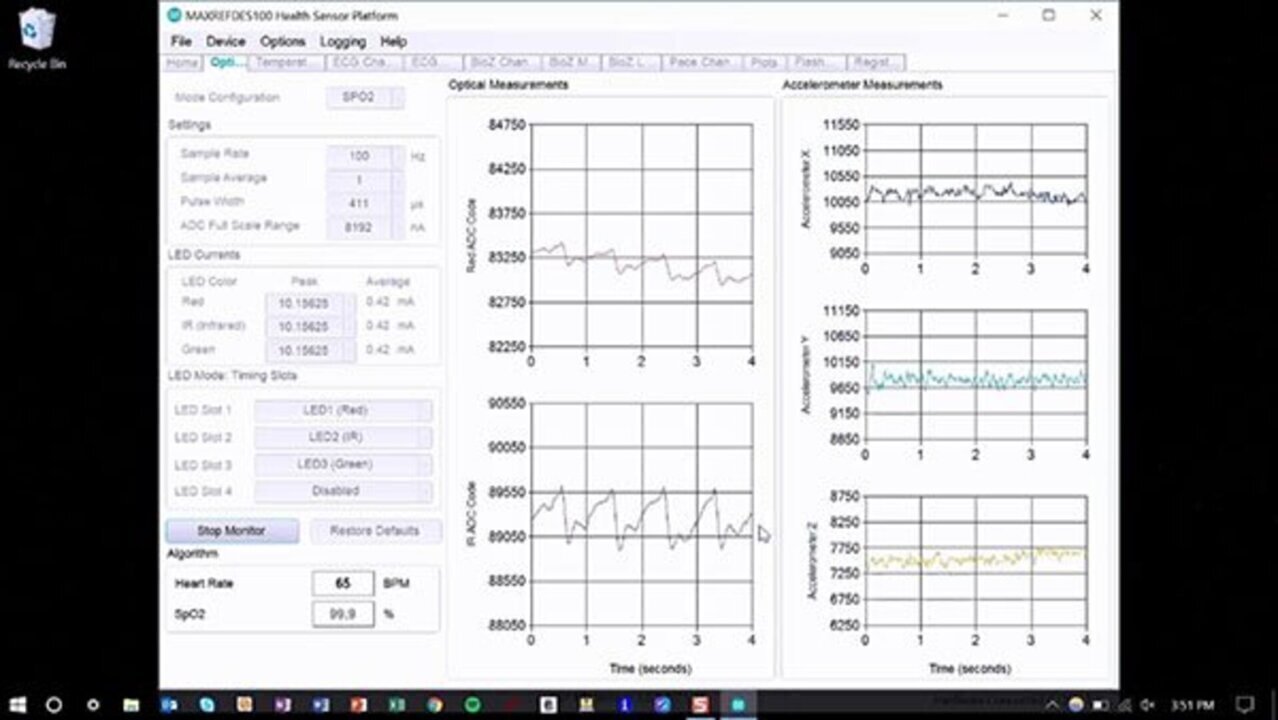Open the Help menu
The width and height of the screenshot is (1278, 720).
(x=393, y=41)
